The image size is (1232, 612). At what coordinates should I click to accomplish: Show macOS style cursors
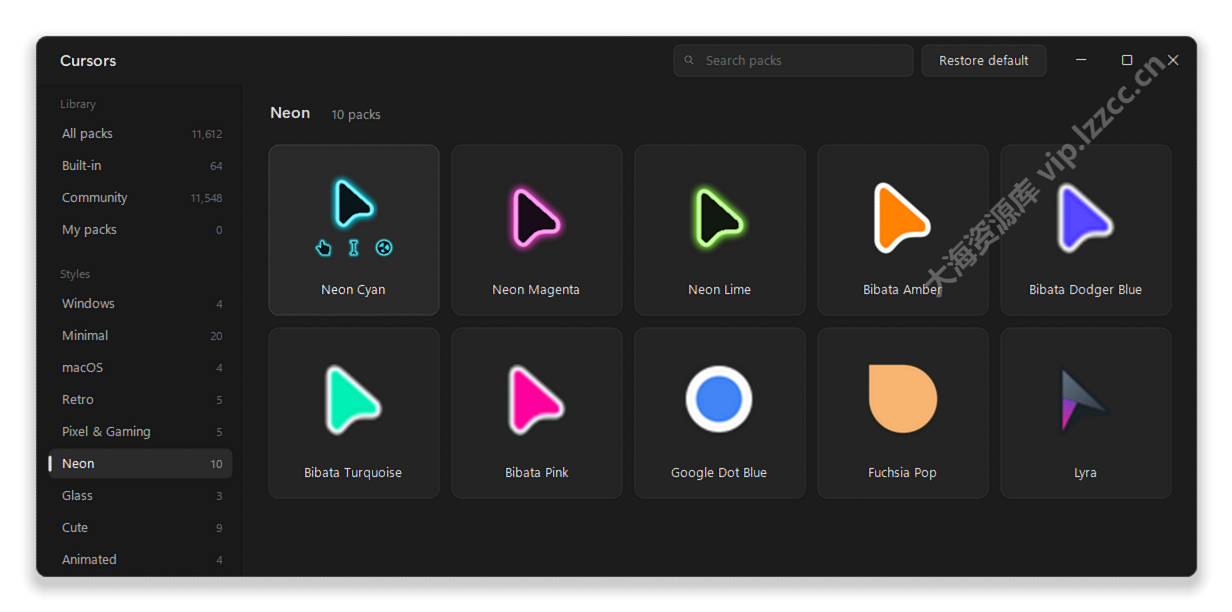point(140,368)
